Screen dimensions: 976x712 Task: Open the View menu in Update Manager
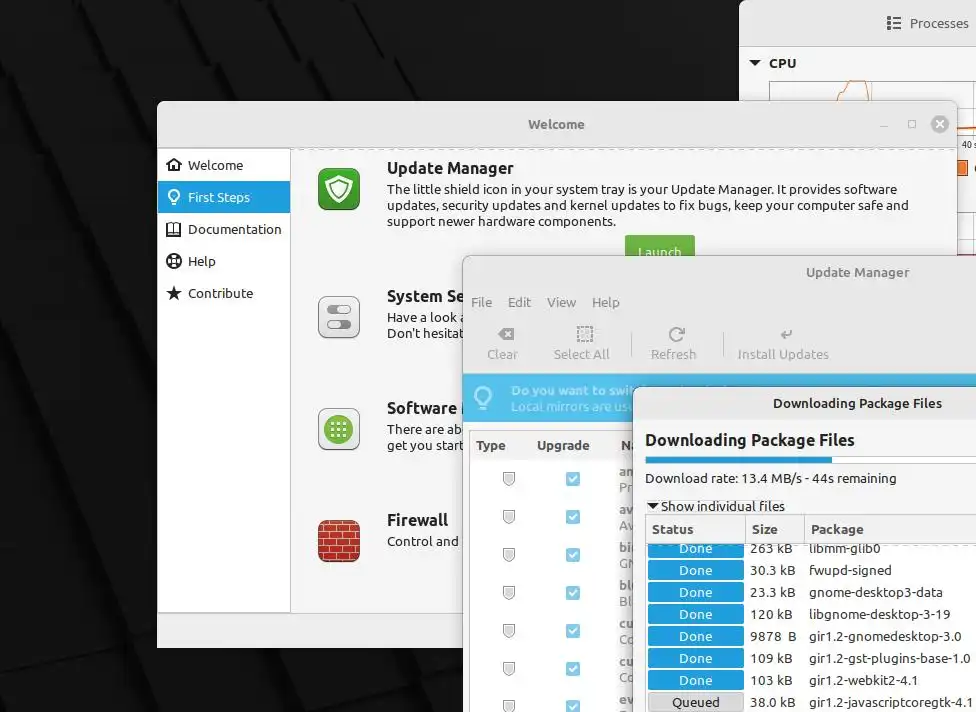point(561,302)
